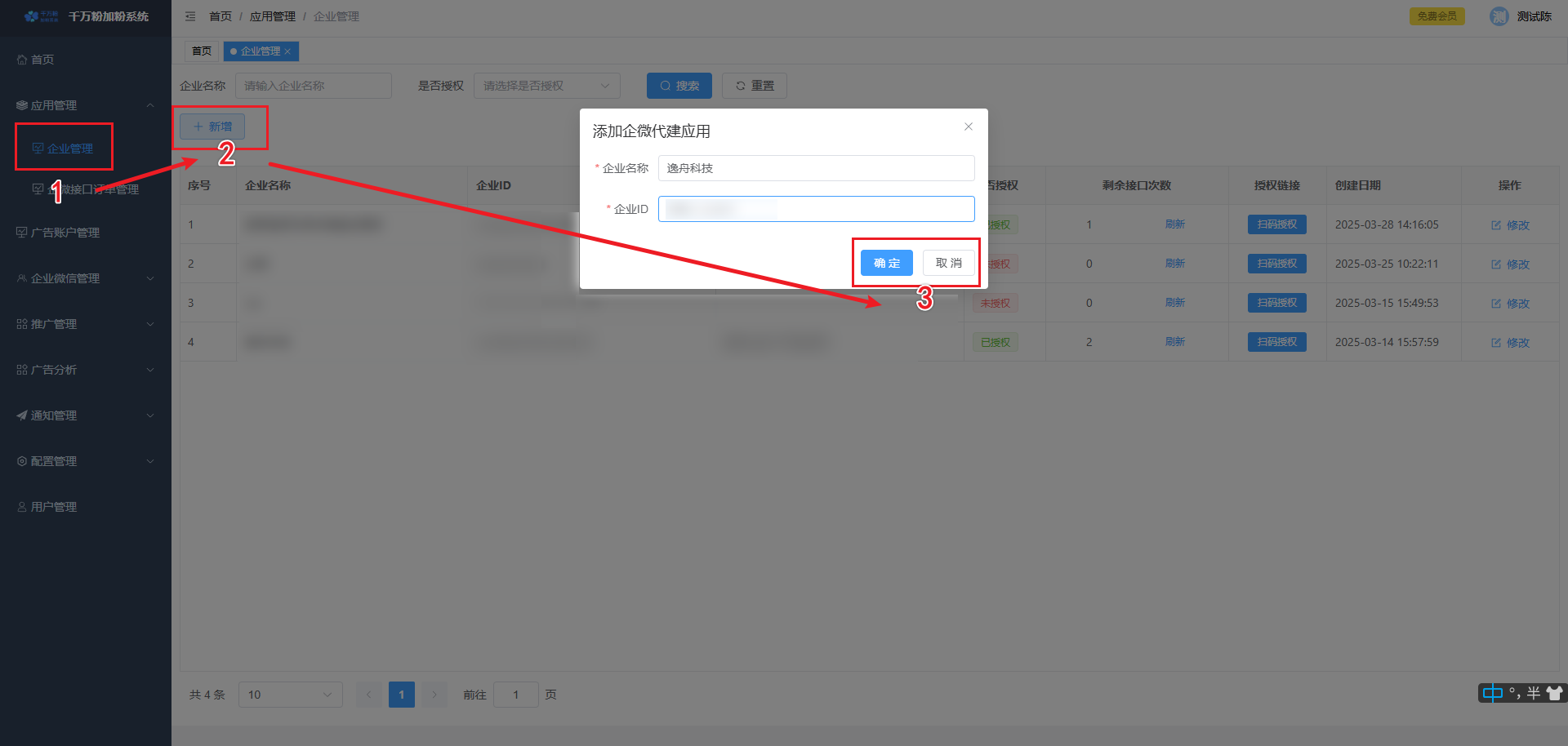Expand the 企业微信管理 sidebar menu

point(85,278)
